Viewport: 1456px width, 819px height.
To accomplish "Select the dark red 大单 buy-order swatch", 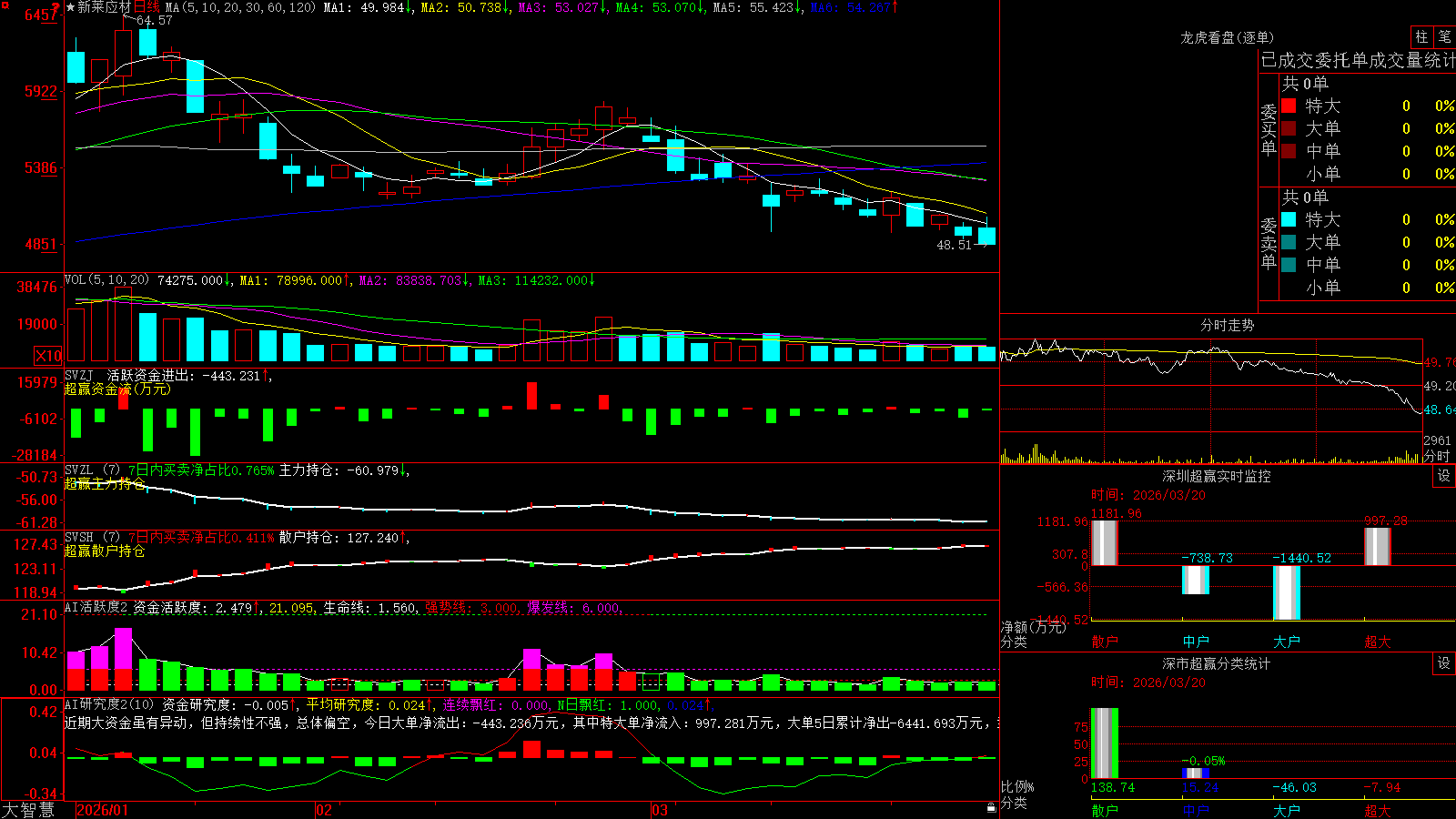I will point(1289,128).
